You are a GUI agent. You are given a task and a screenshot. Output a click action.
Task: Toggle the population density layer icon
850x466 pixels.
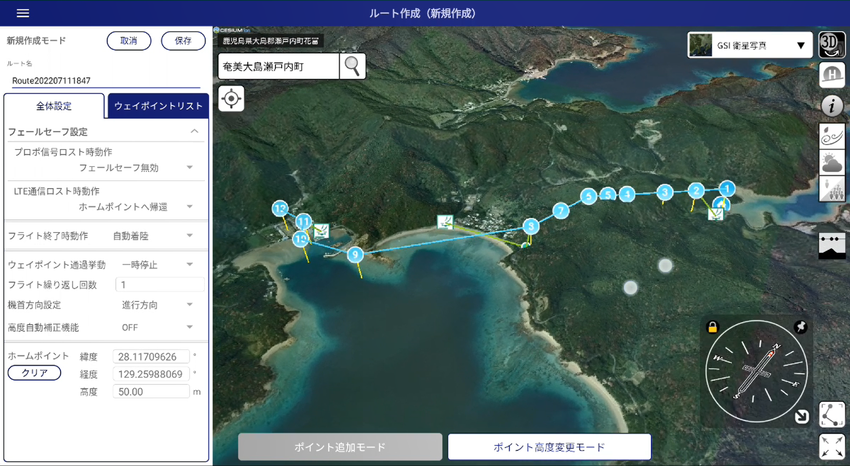(x=832, y=188)
